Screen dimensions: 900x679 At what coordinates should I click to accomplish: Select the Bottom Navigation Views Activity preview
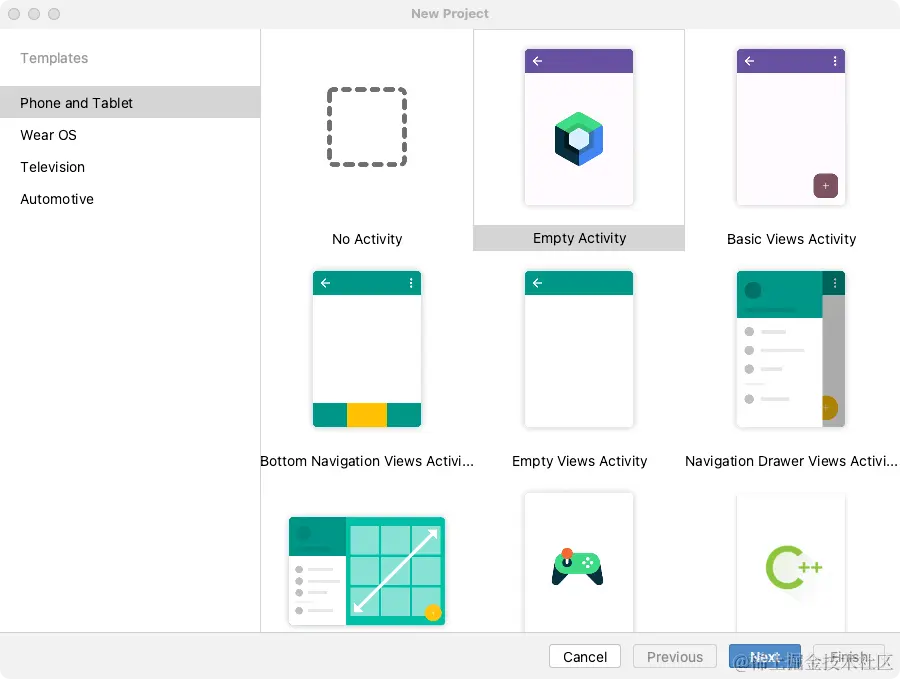(367, 349)
